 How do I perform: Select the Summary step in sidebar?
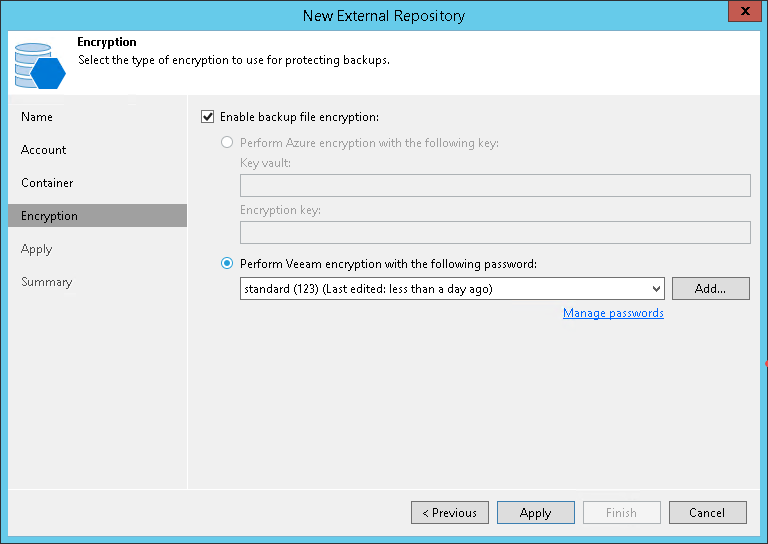coord(47,282)
